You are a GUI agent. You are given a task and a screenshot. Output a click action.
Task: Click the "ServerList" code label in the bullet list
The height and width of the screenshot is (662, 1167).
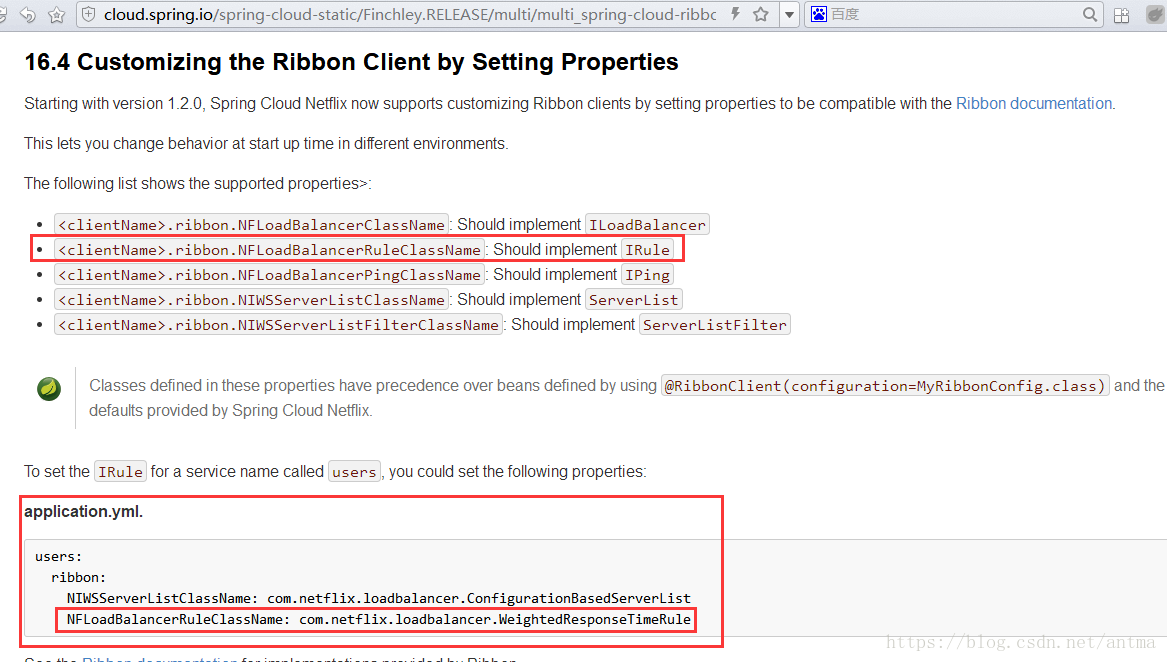(x=634, y=300)
